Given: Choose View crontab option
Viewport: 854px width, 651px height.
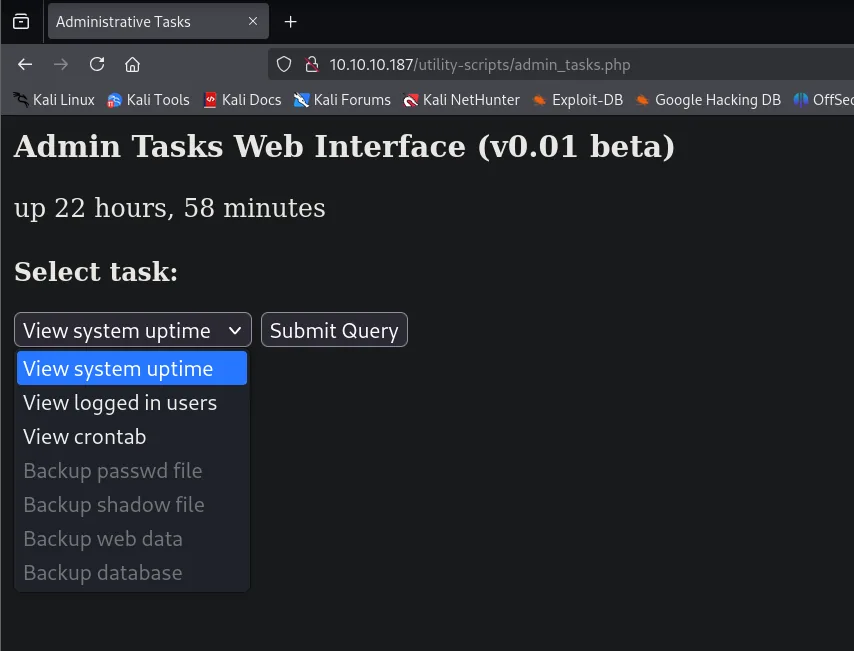Looking at the screenshot, I should coord(132,436).
